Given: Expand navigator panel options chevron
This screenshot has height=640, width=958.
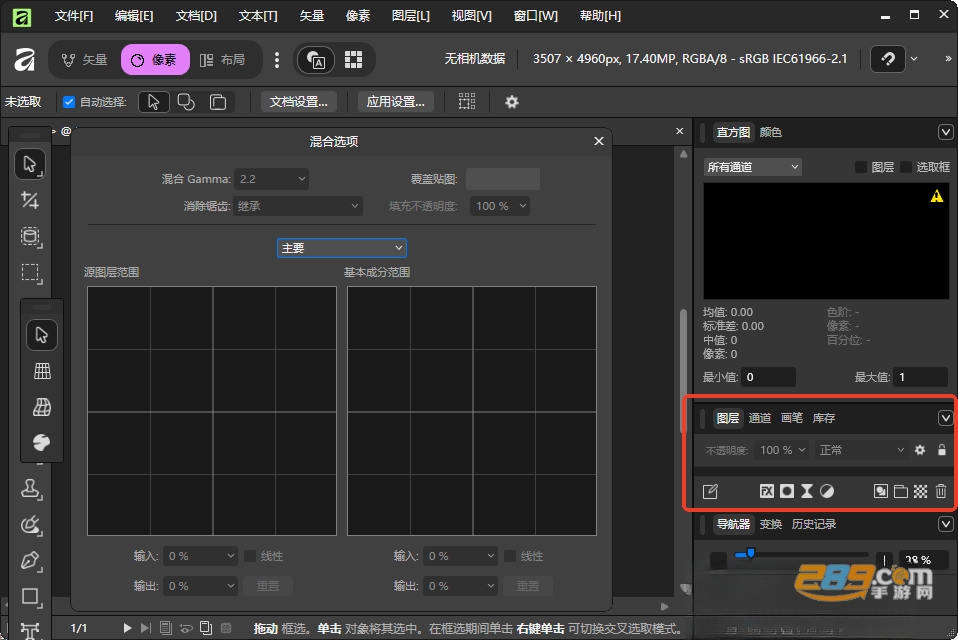Looking at the screenshot, I should coord(945,524).
